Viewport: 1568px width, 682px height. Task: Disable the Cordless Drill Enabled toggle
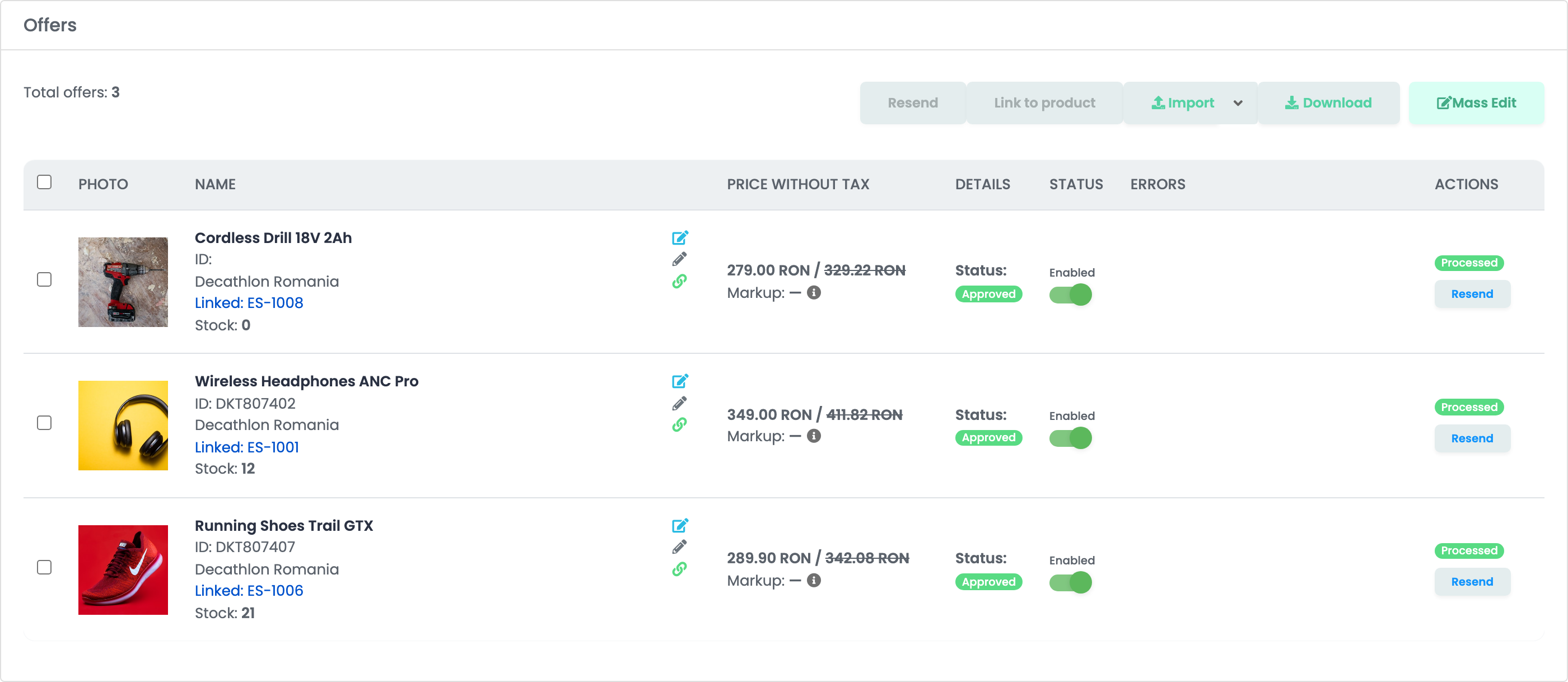coord(1071,295)
